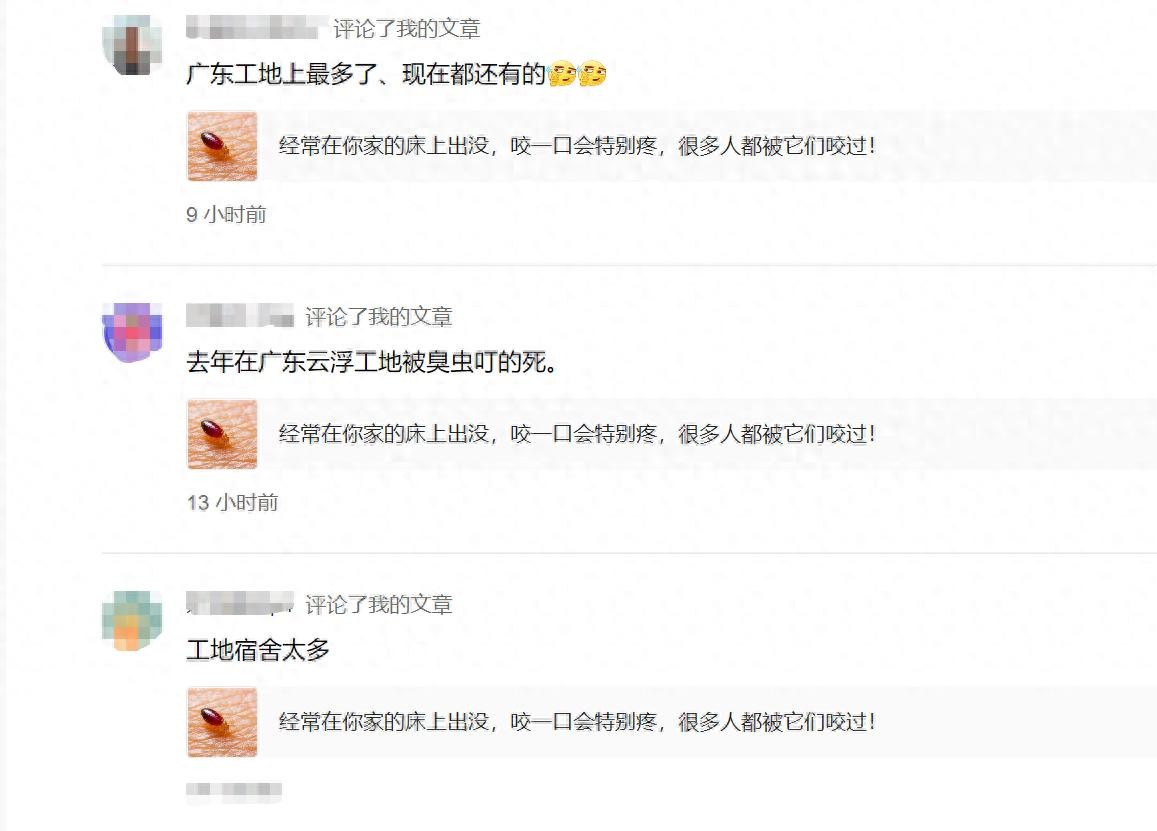This screenshot has width=1157, height=831.
Task: Click the comment text 工地宿舍太多
Action: (x=258, y=650)
